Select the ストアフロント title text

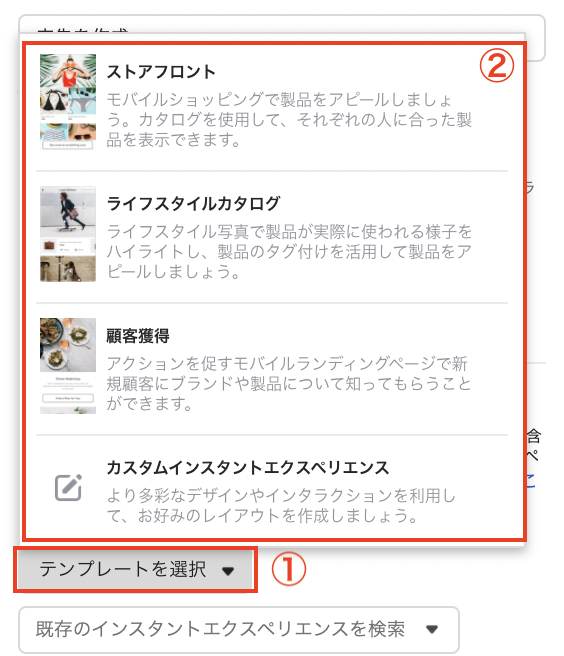(x=161, y=72)
